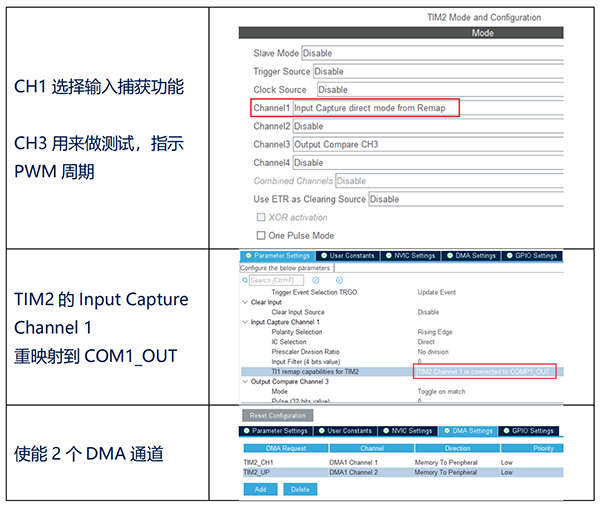Click the Update Event TRGO value
This screenshot has width=600, height=505.
pyautogui.click(x=437, y=292)
